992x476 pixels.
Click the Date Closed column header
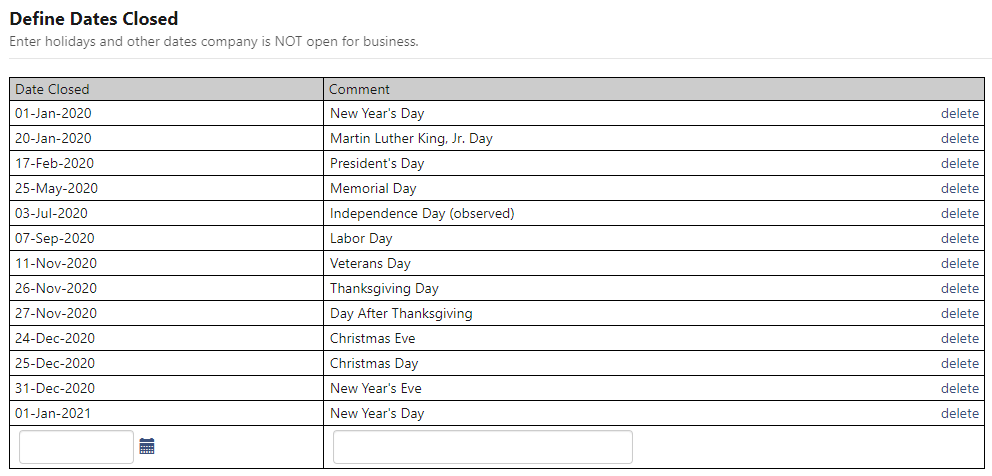coord(52,89)
